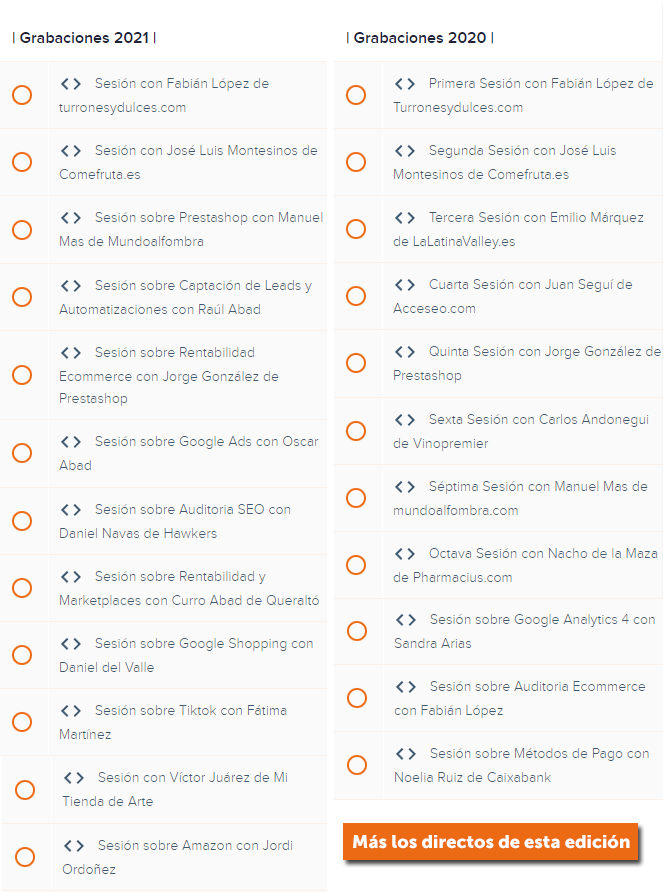Viewport: 663px width, 892px height.
Task: Click code icon next to Métodos de Pago session
Action: pyautogui.click(x=406, y=754)
